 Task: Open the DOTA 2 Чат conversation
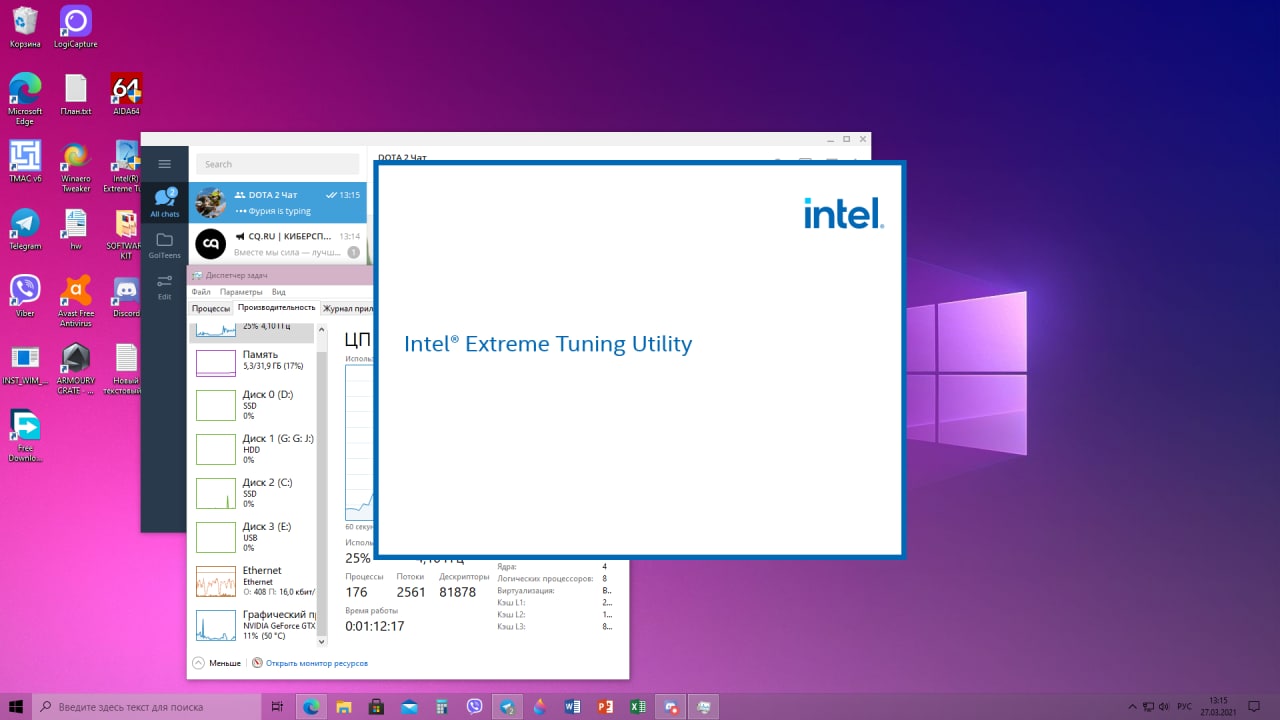pos(277,202)
